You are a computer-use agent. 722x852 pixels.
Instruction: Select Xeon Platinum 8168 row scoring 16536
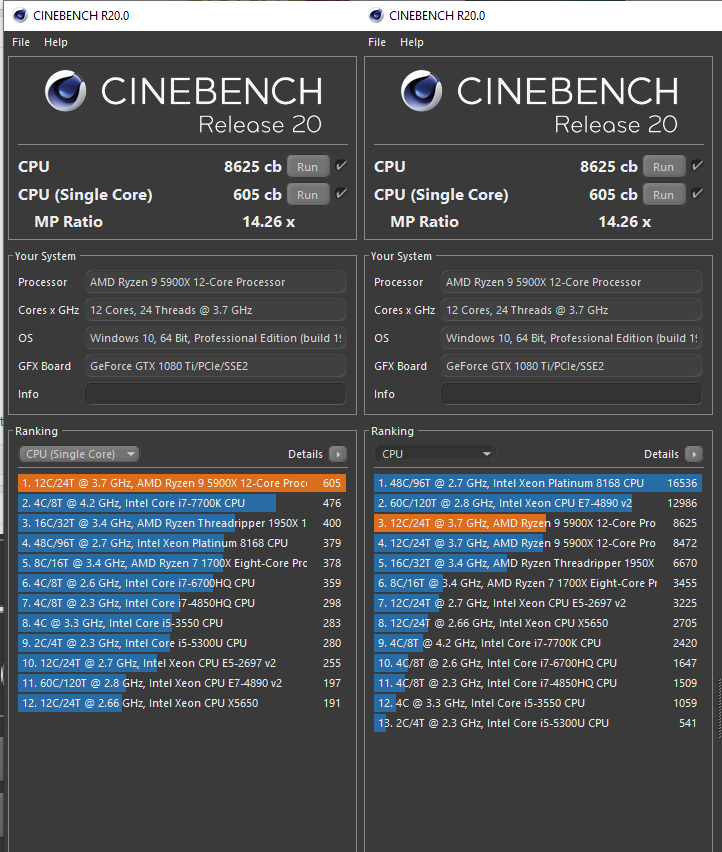tap(538, 483)
